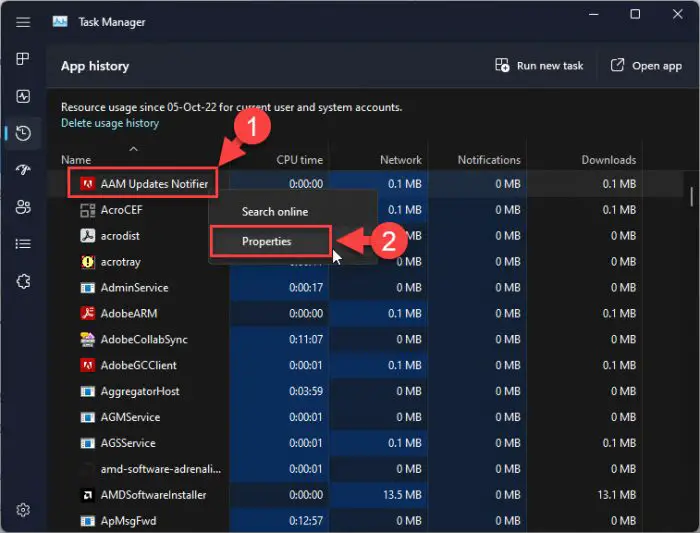Open the Details list sidebar icon

[23, 244]
